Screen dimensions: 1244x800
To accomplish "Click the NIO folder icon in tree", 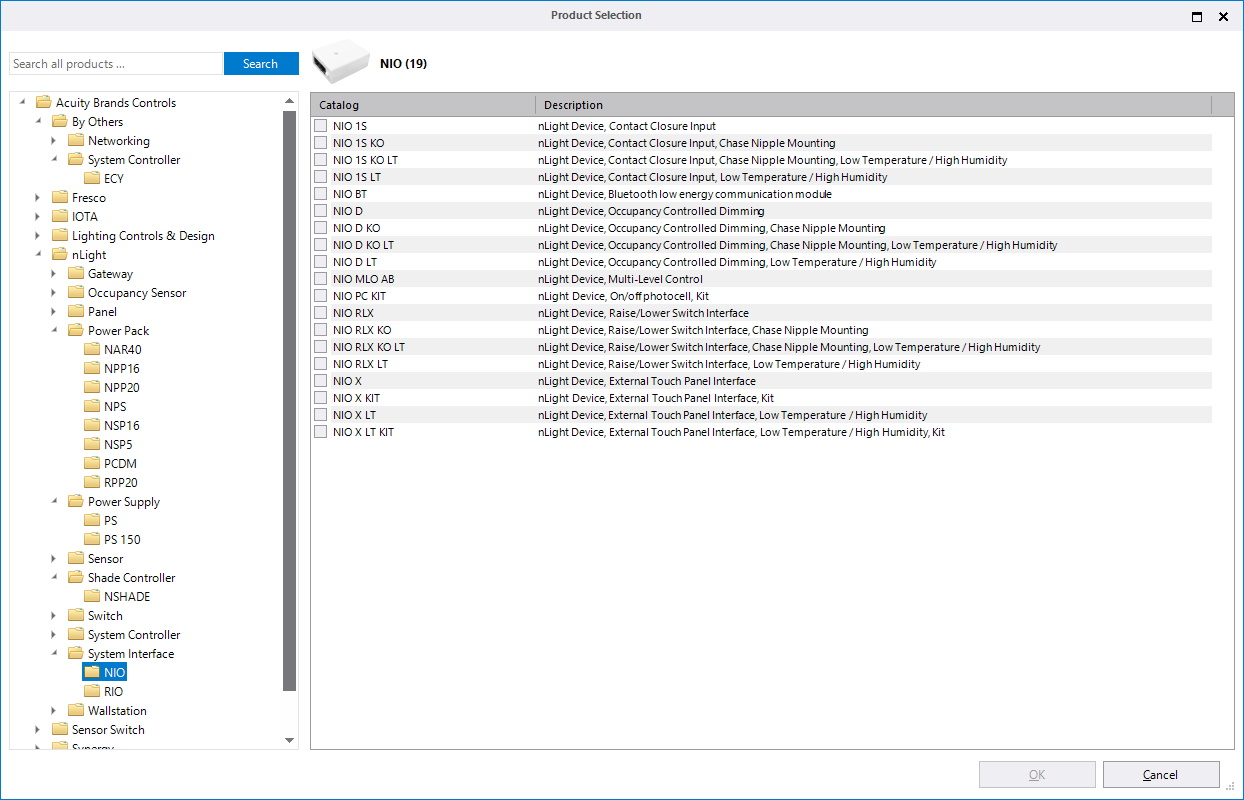I will (92, 673).
